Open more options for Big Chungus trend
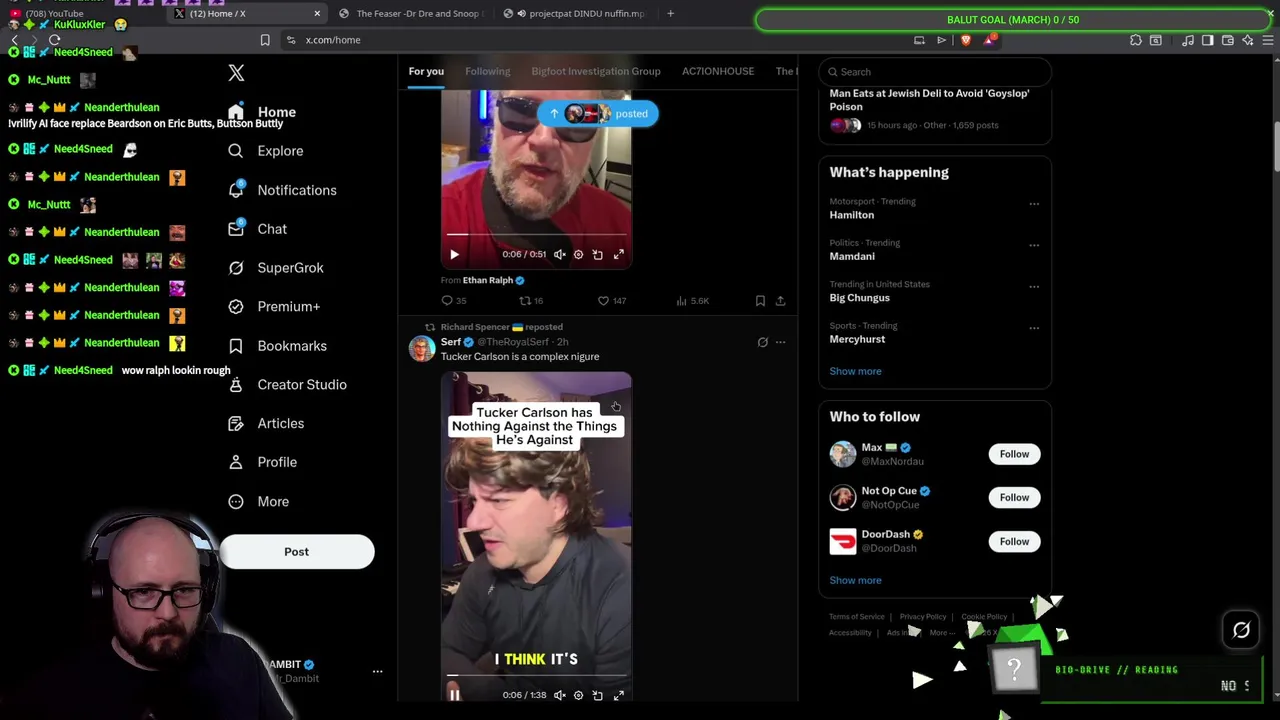Image resolution: width=1280 pixels, height=720 pixels. [x=1034, y=287]
